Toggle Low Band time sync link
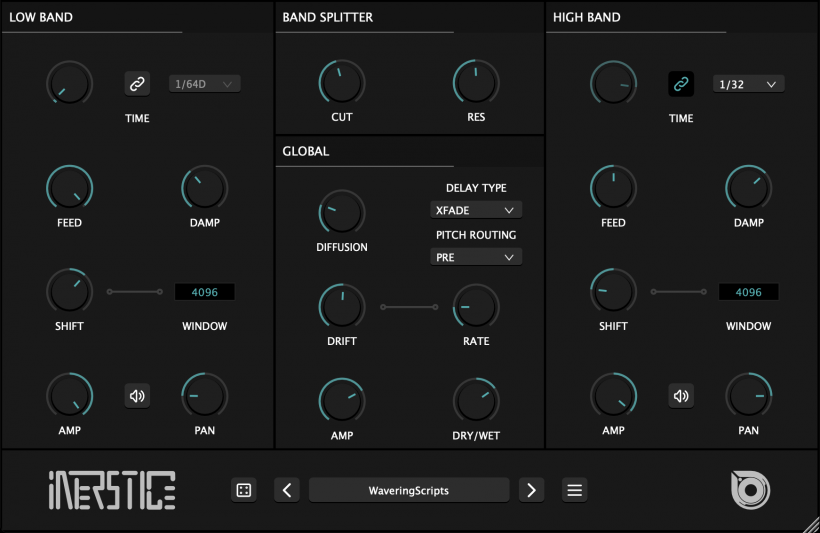Image resolution: width=820 pixels, height=533 pixels. click(137, 84)
